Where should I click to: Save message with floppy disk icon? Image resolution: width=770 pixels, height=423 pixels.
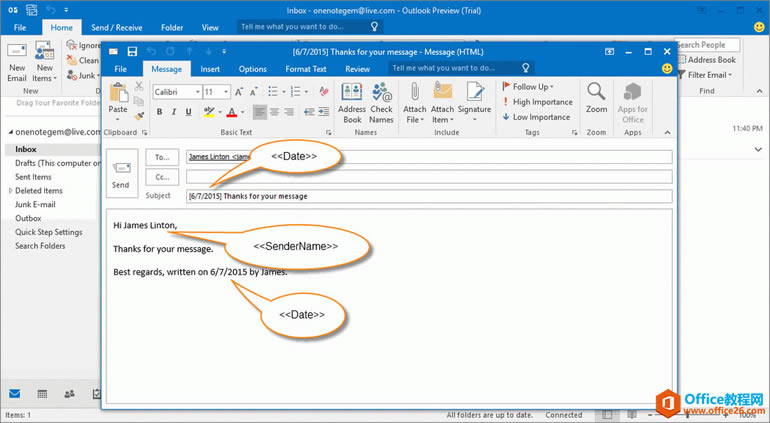[132, 52]
